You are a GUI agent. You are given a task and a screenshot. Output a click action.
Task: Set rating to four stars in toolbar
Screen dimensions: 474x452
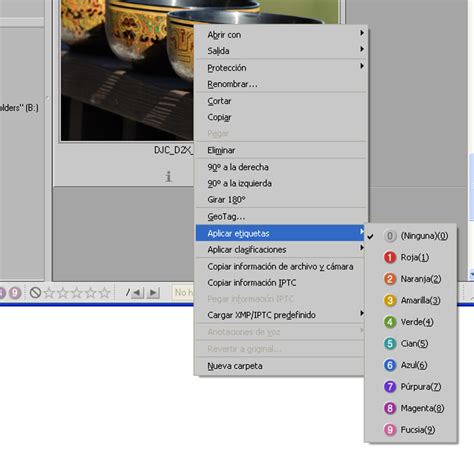(91, 293)
